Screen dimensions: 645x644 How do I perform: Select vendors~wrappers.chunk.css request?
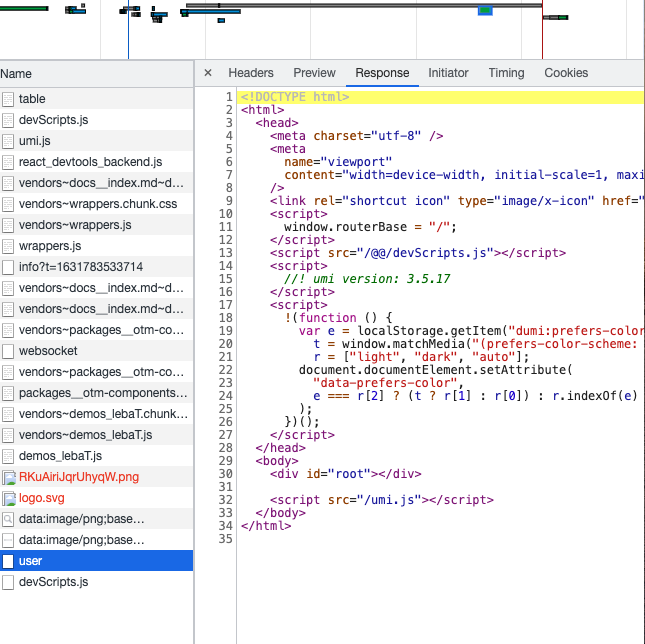96,204
